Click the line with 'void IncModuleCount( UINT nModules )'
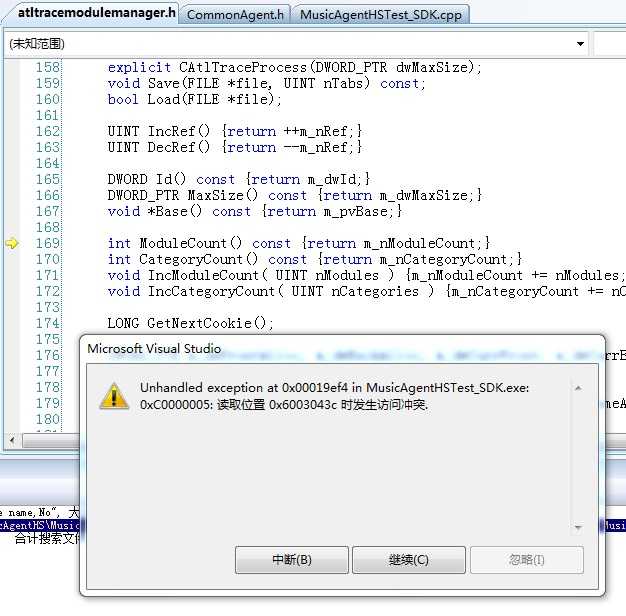Image resolution: width=626 pixels, height=616 pixels. click(x=365, y=275)
